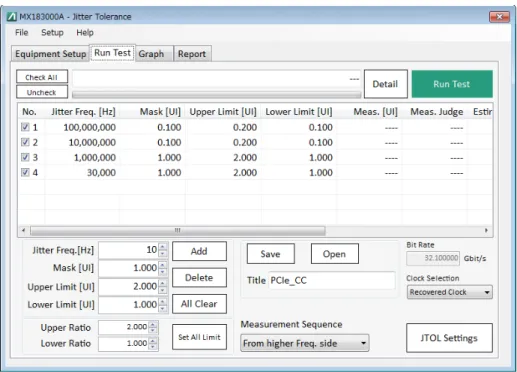The image size is (517, 372).
Task: Click the left scroll arrow of table scrollbar
Action: 23,230
